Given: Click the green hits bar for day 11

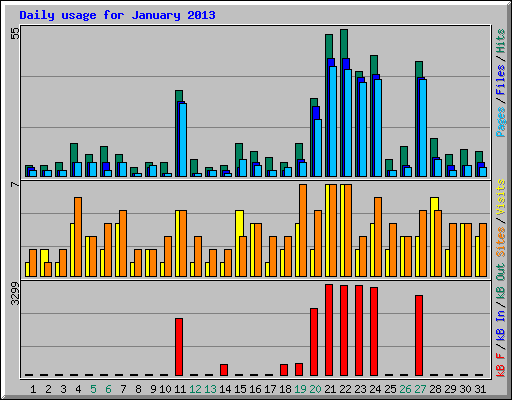Looking at the screenshot, I should pos(179,96).
